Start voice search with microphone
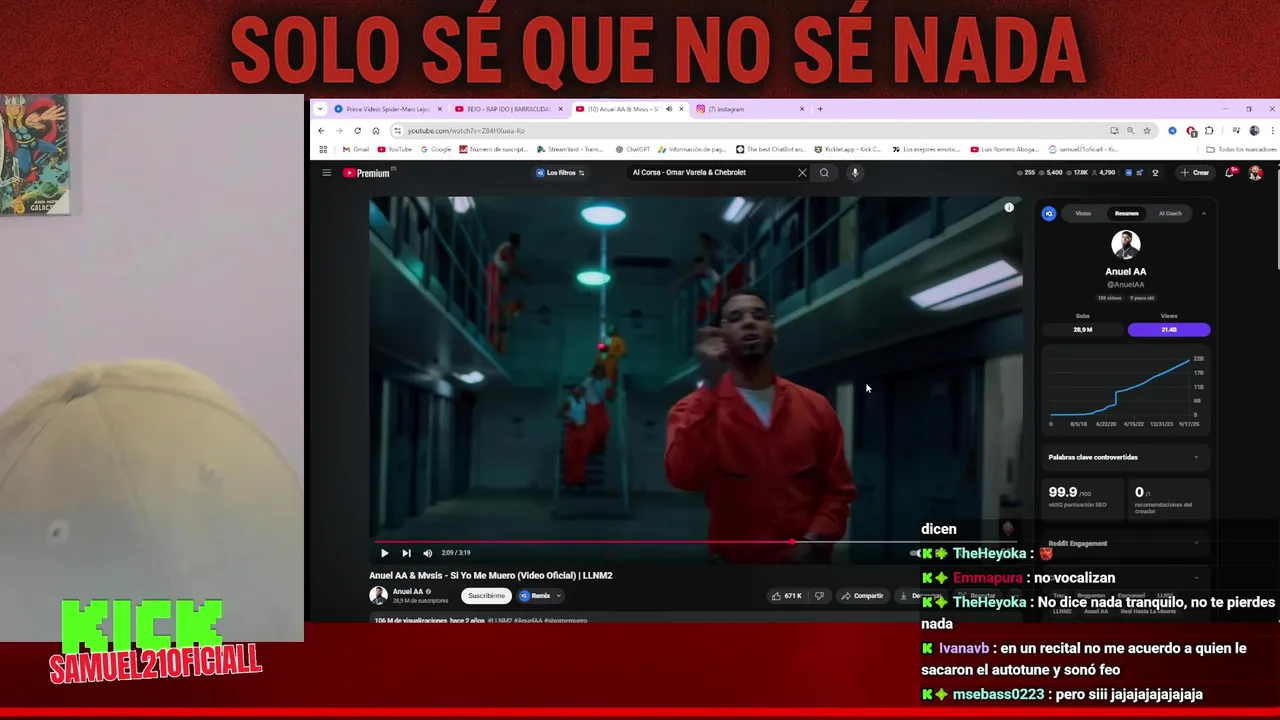 coord(855,173)
